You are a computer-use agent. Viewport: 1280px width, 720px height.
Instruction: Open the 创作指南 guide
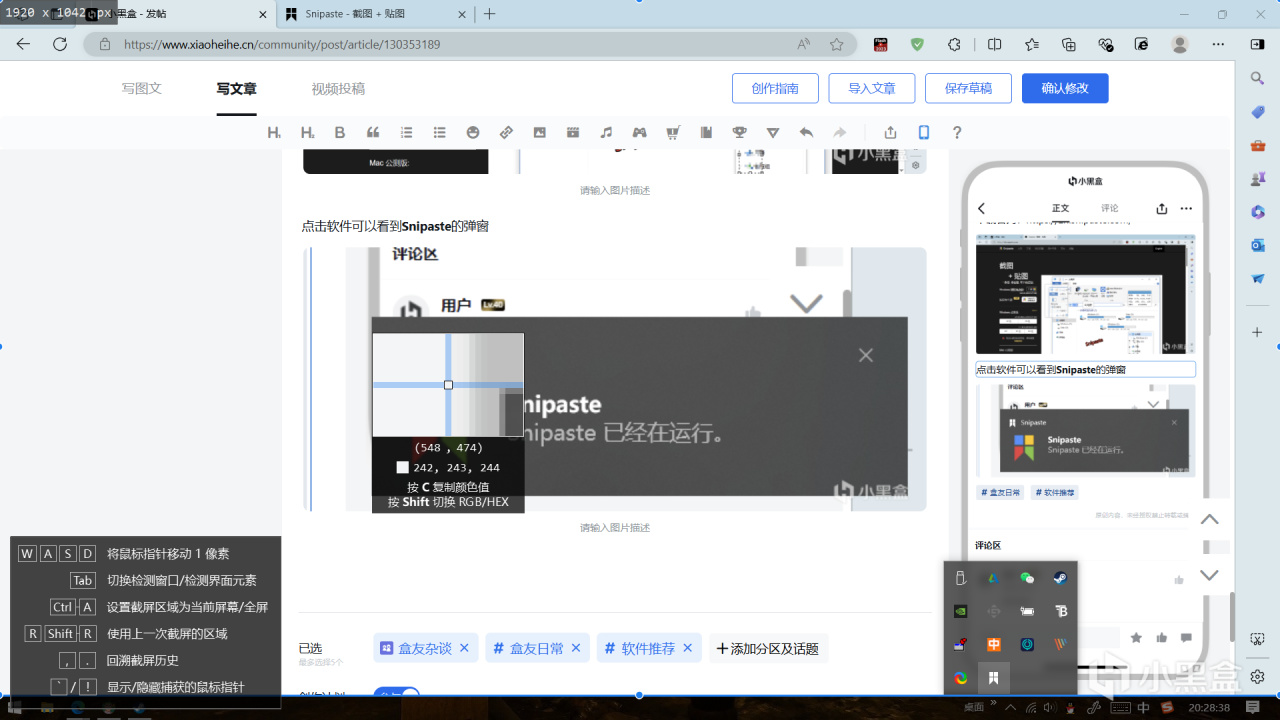click(775, 88)
